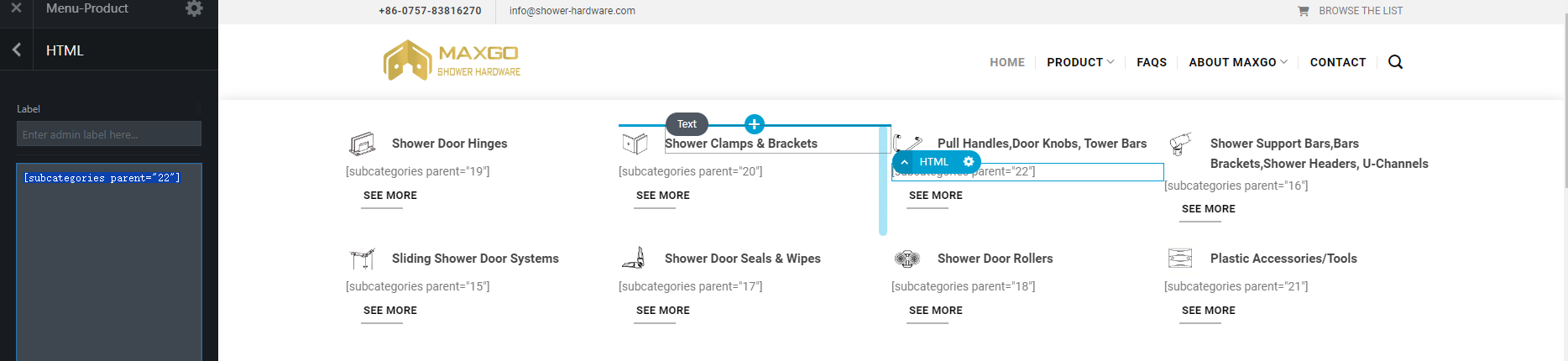This screenshot has height=361, width=1568.
Task: Open Menu-Product settings gear in sidebar
Action: pos(194,8)
